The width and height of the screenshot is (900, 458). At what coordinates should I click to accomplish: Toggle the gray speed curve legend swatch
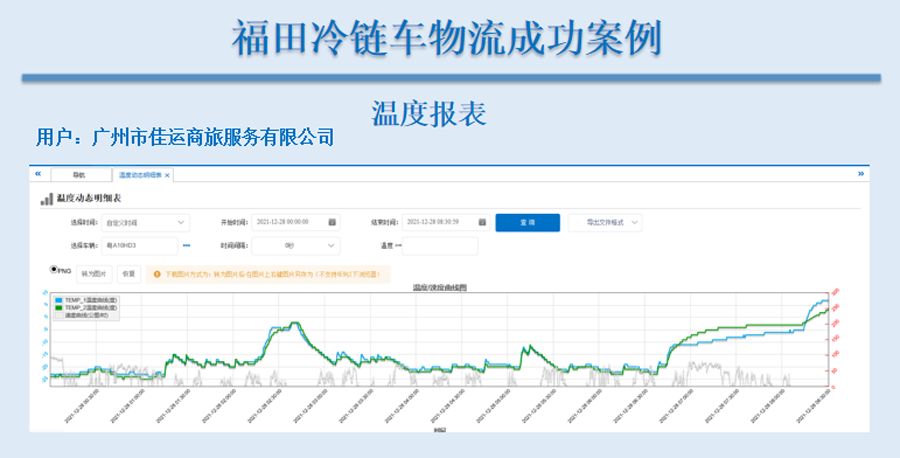[59, 316]
